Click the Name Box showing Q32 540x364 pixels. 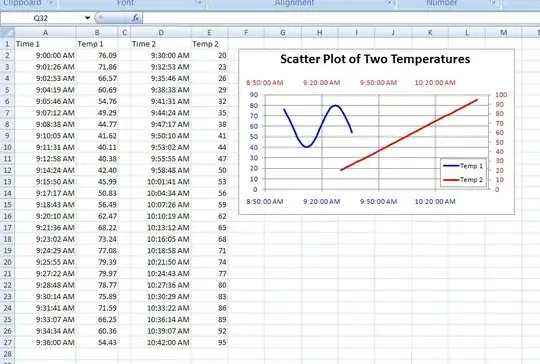click(x=41, y=18)
